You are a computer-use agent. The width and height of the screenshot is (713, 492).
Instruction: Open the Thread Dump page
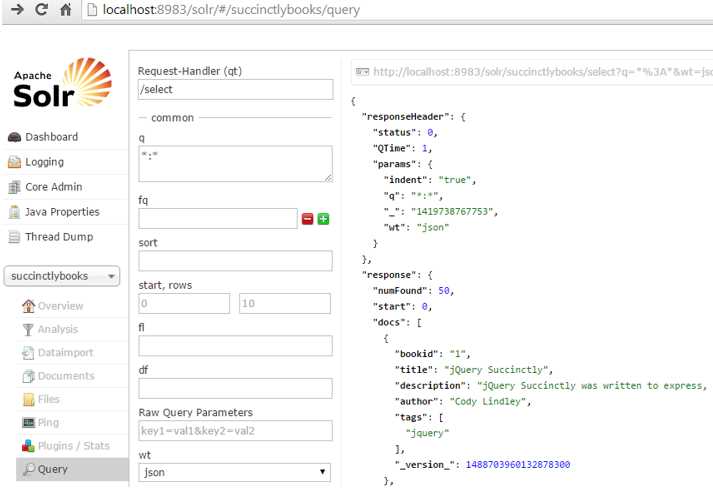[59, 237]
